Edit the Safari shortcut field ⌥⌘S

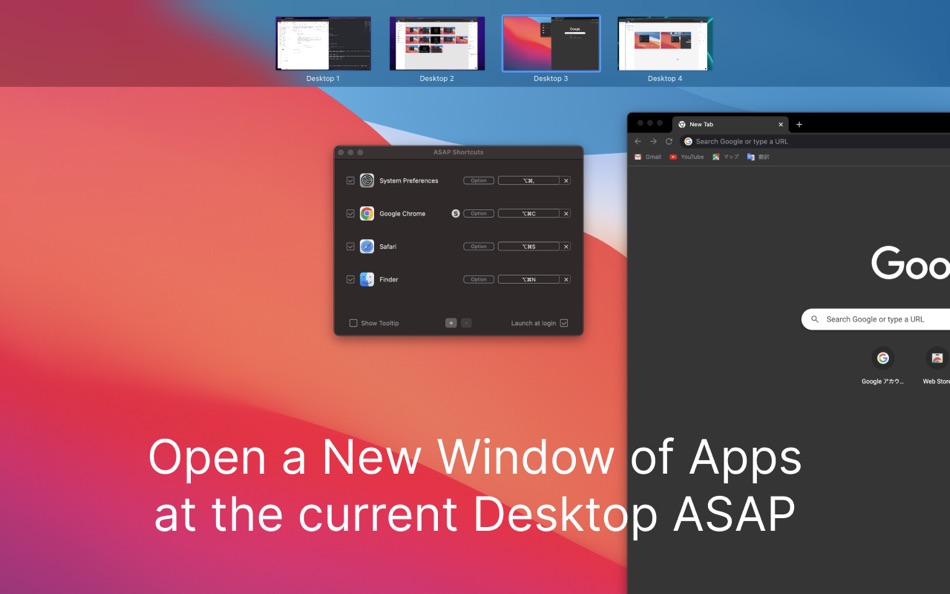[x=529, y=246]
